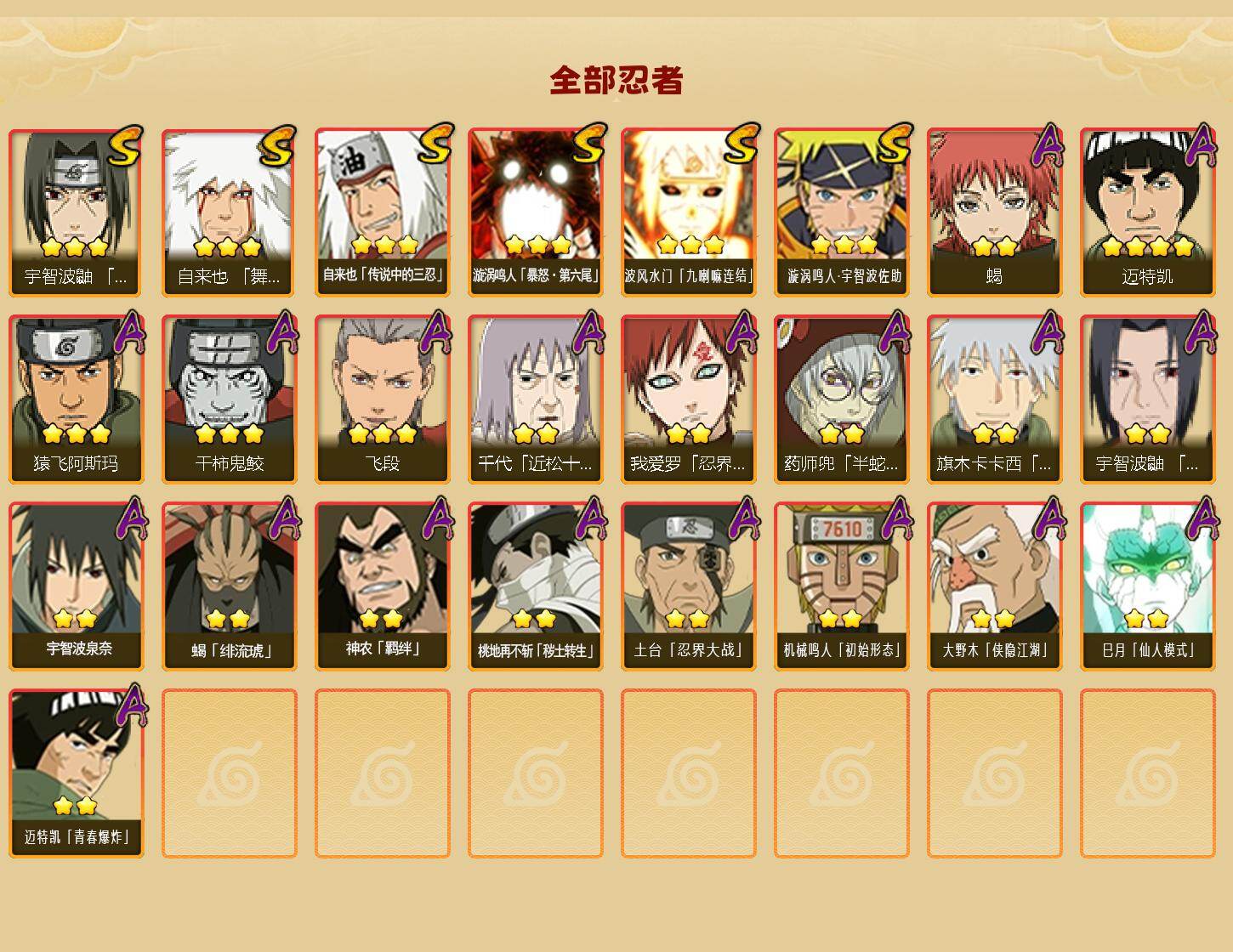This screenshot has height=952, width=1233.
Task: Select the 桃地再不斩「秽土转生」 card
Action: tap(535, 586)
